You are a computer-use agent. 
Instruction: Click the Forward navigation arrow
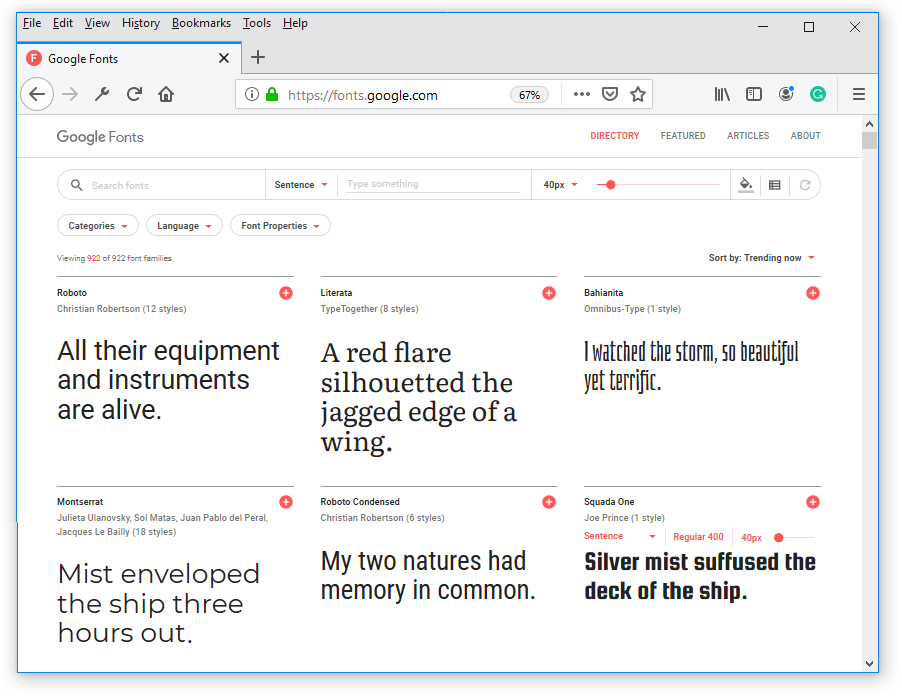click(70, 94)
